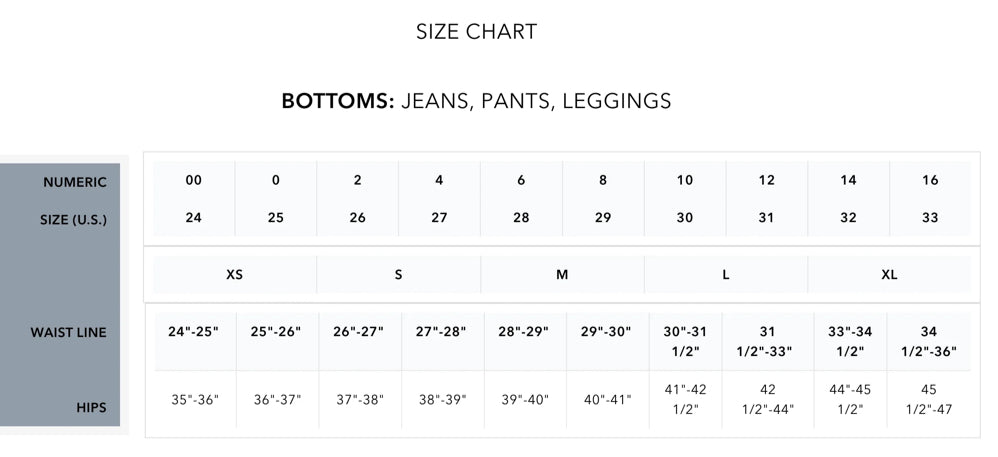This screenshot has width=998, height=457.
Task: Click hips 45 1/2"-47 cell
Action: [929, 400]
